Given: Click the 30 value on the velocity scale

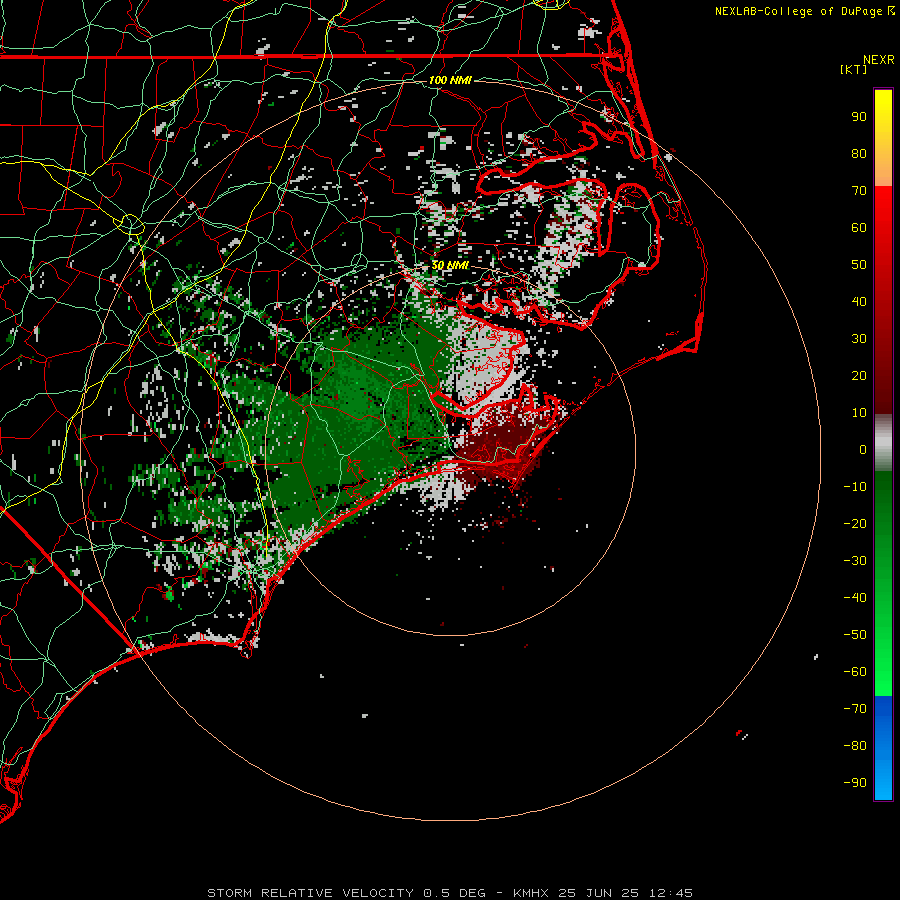Looking at the screenshot, I should (859, 339).
